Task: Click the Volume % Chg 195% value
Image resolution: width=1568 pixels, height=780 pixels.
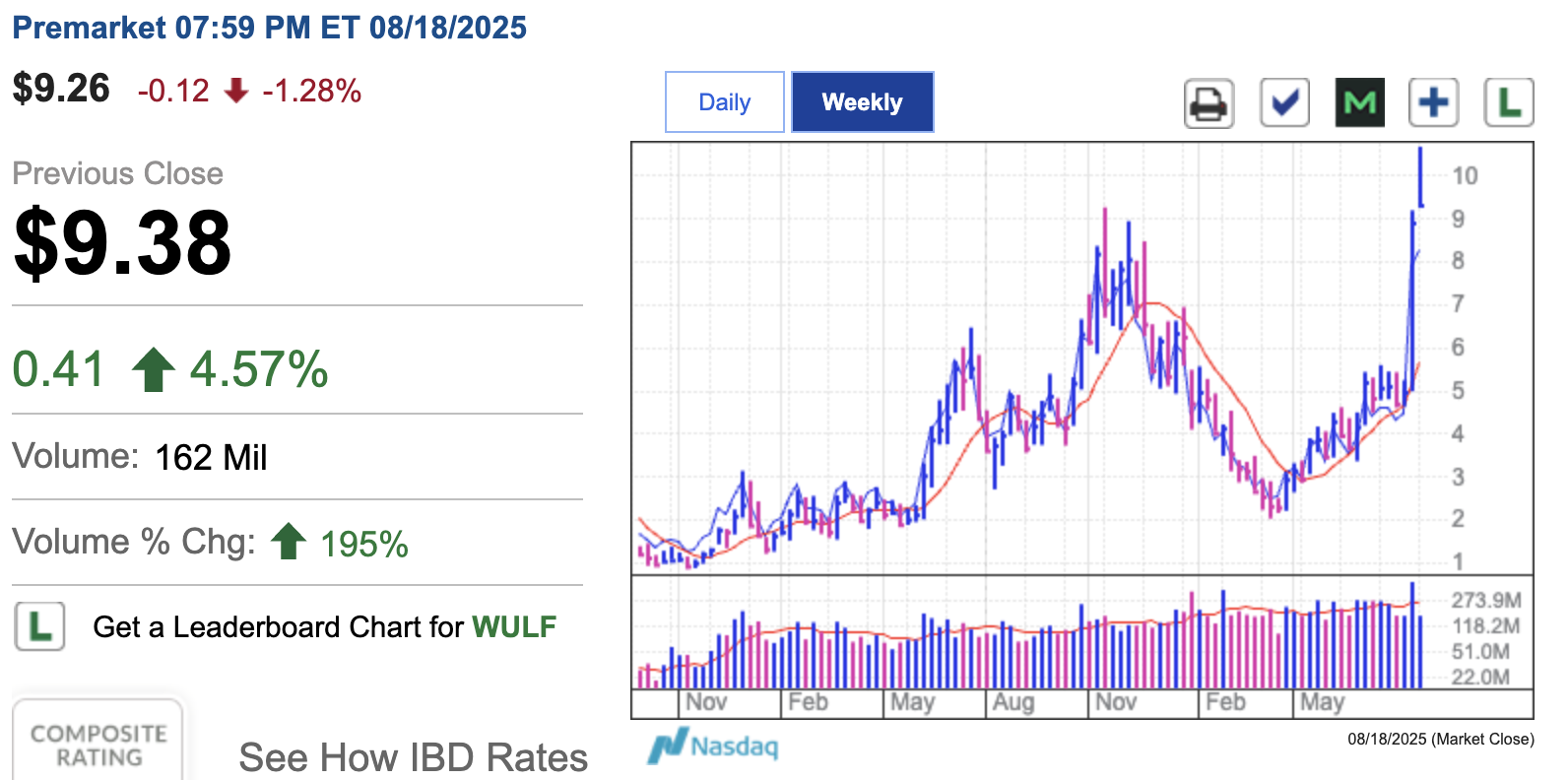Action: pyautogui.click(x=363, y=544)
